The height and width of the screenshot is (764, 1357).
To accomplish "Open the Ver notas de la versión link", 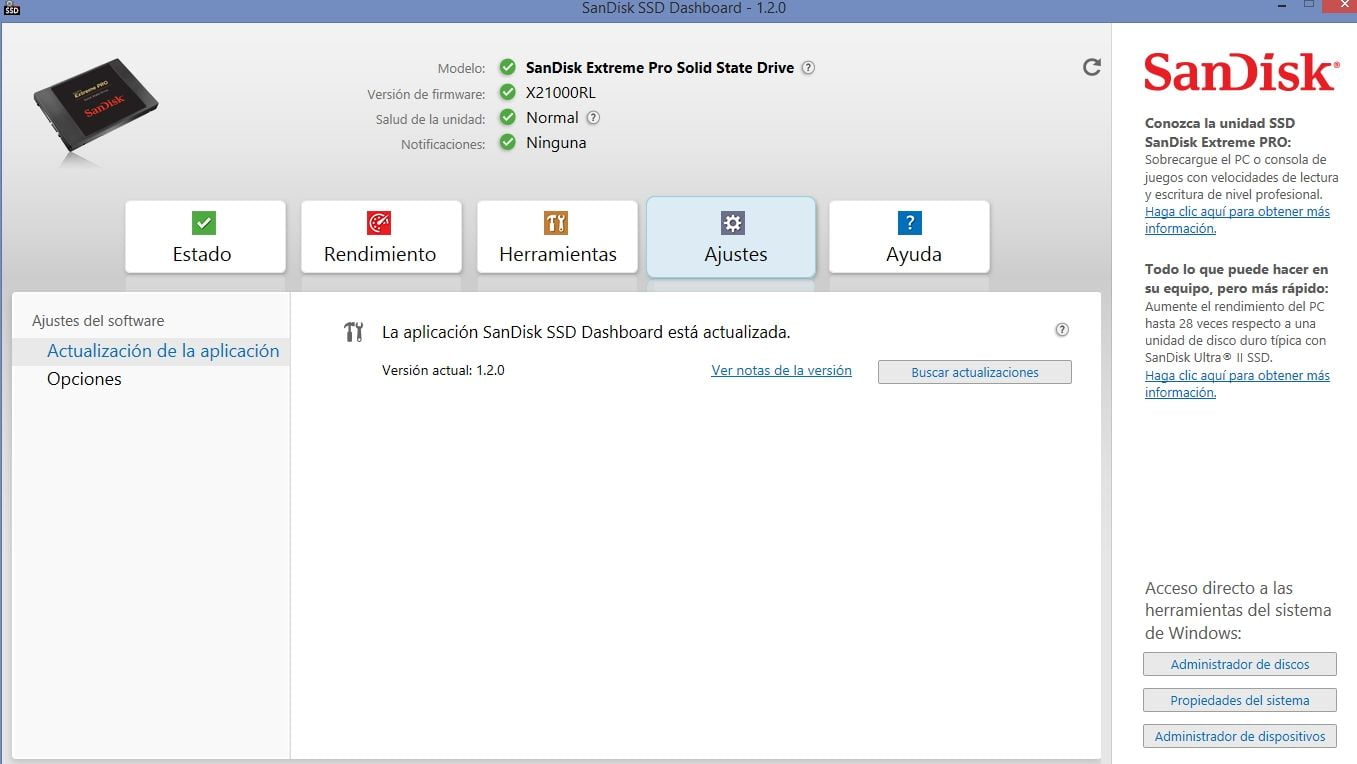I will (x=781, y=370).
